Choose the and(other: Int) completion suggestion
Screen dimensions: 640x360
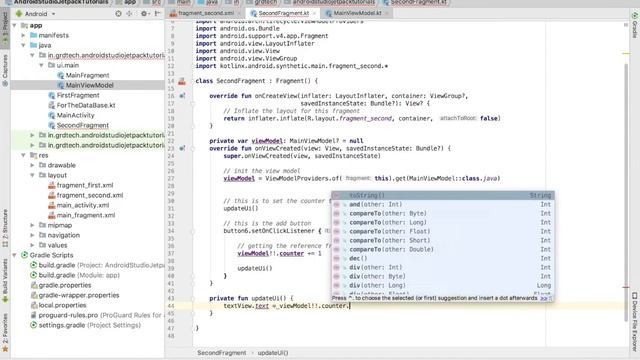[442, 204]
